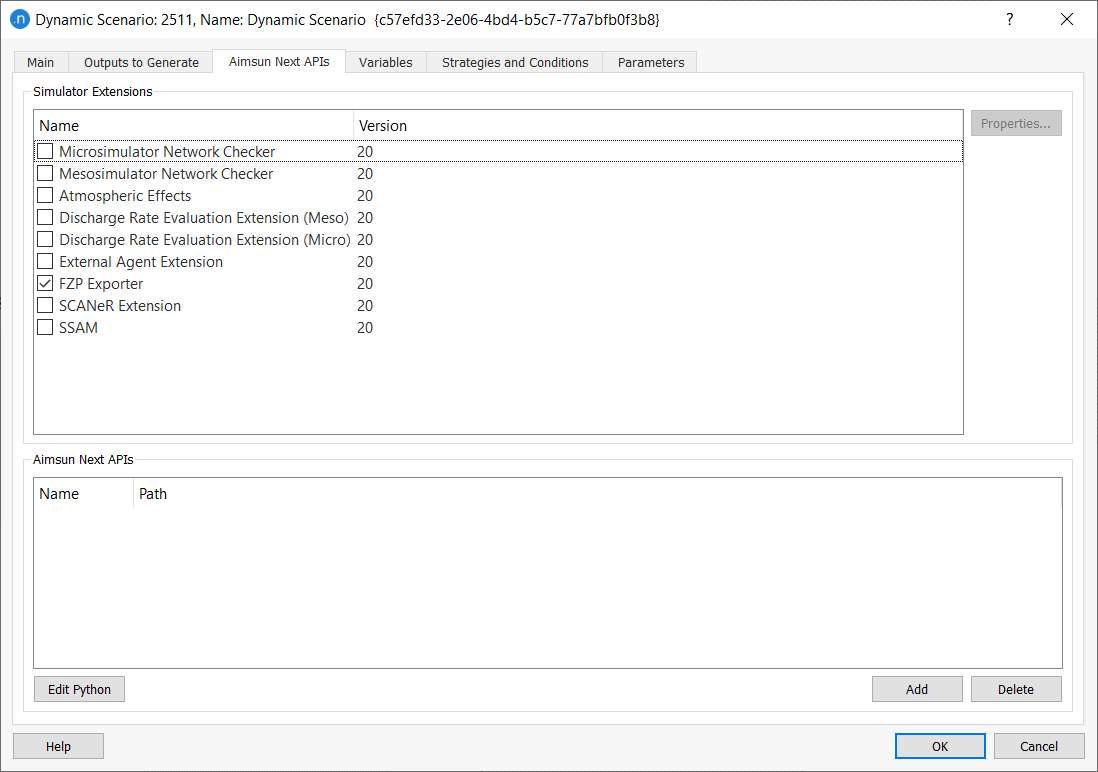Image resolution: width=1098 pixels, height=772 pixels.
Task: Enable the Mesosimulator Network Checker extension
Action: click(x=45, y=173)
